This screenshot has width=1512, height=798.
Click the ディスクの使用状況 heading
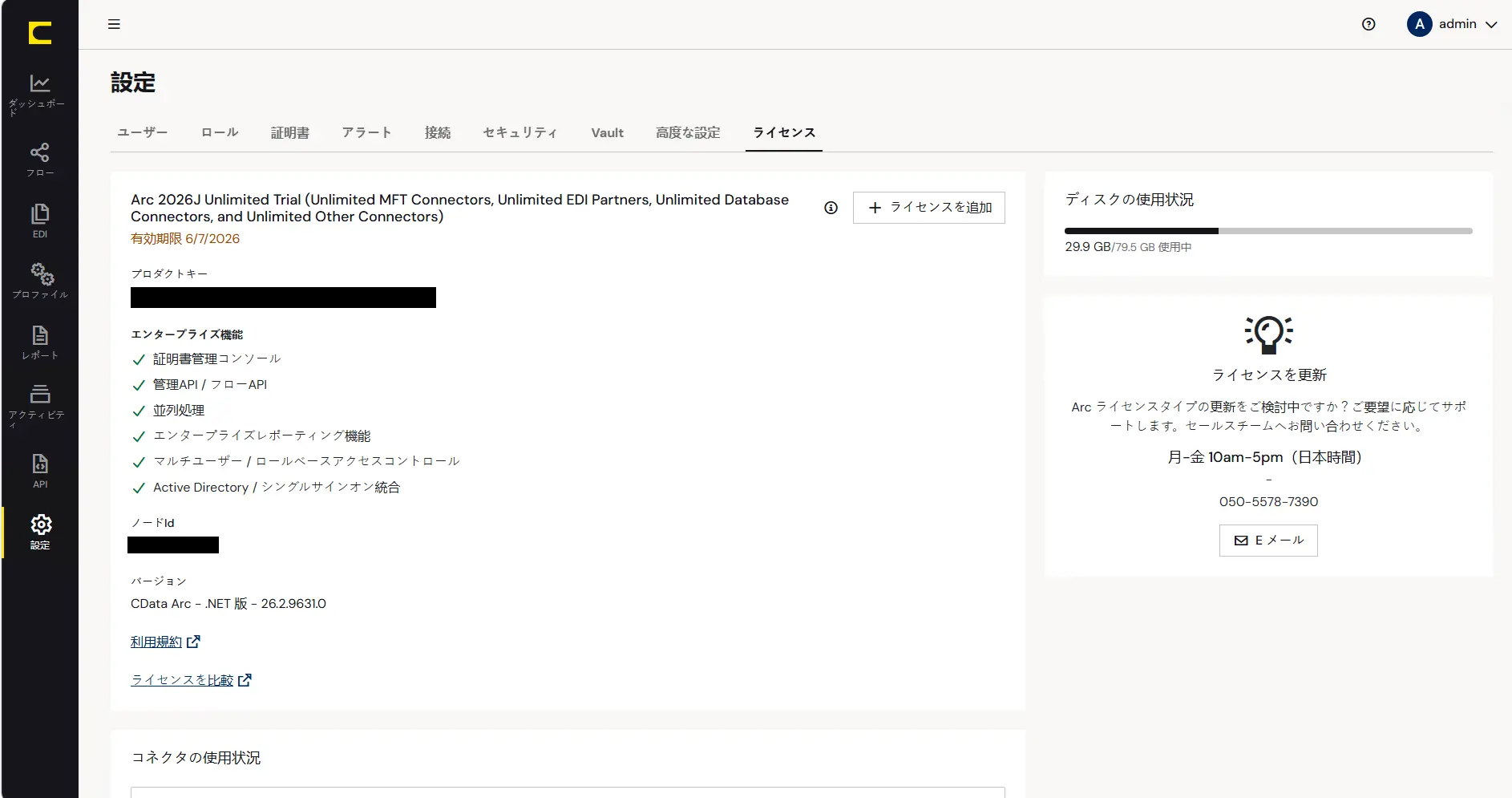click(1129, 200)
